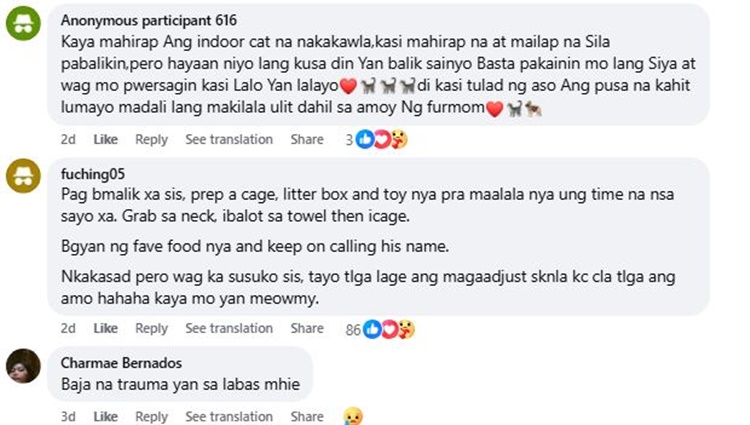The height and width of the screenshot is (425, 750).
Task: View the 86 reactions on fuching05's comment
Action: click(380, 329)
